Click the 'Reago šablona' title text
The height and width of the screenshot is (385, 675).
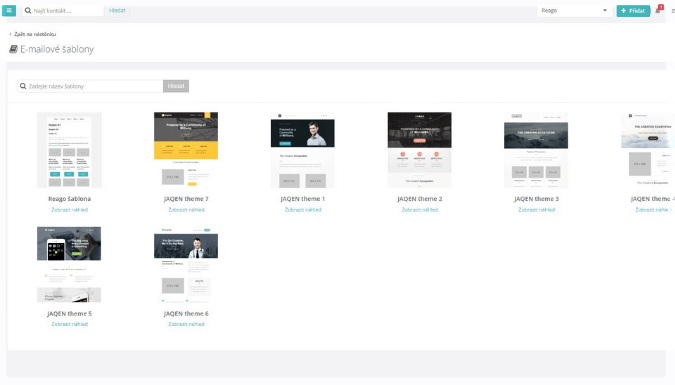tap(69, 199)
